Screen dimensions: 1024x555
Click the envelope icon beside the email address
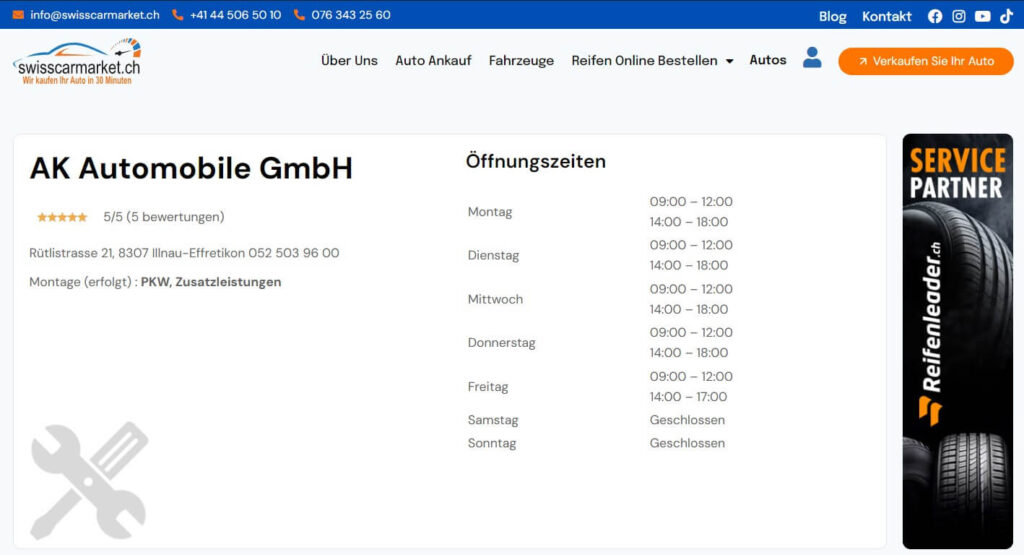18,15
